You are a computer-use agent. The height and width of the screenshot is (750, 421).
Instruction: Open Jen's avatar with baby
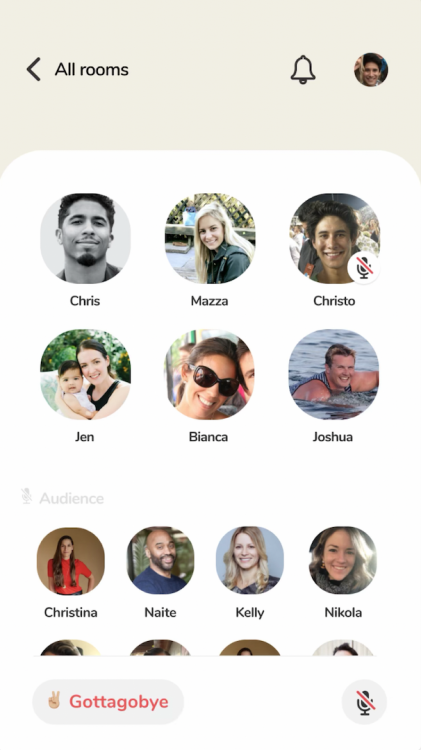[85, 374]
